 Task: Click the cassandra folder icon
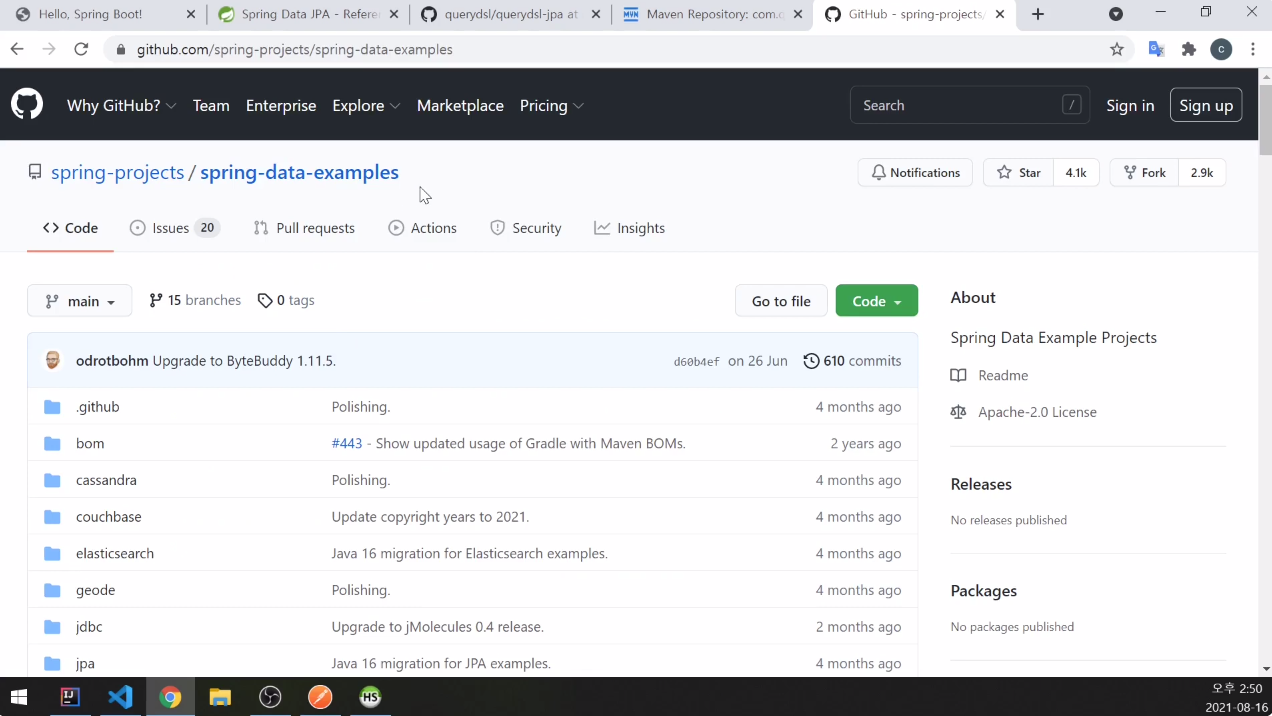click(53, 480)
